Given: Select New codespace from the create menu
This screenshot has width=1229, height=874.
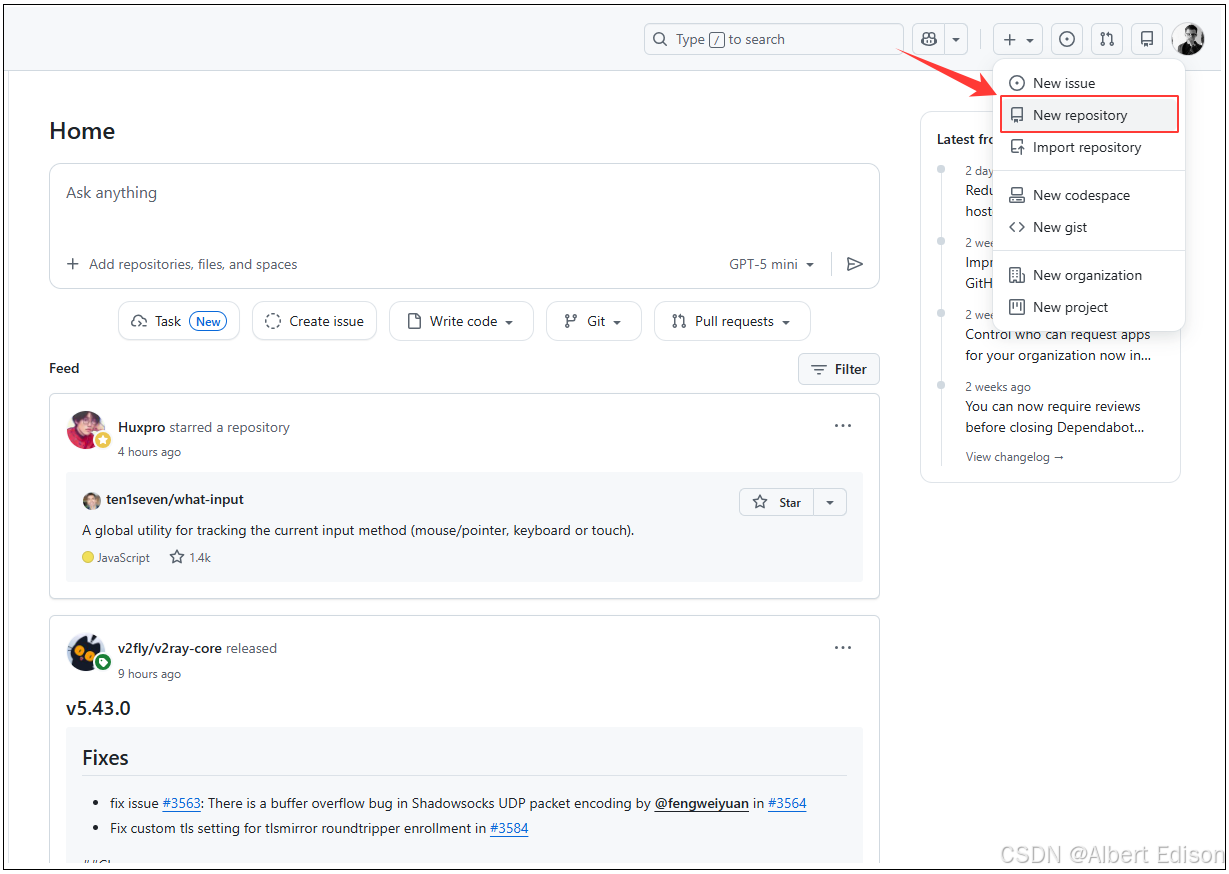Looking at the screenshot, I should [x=1089, y=195].
